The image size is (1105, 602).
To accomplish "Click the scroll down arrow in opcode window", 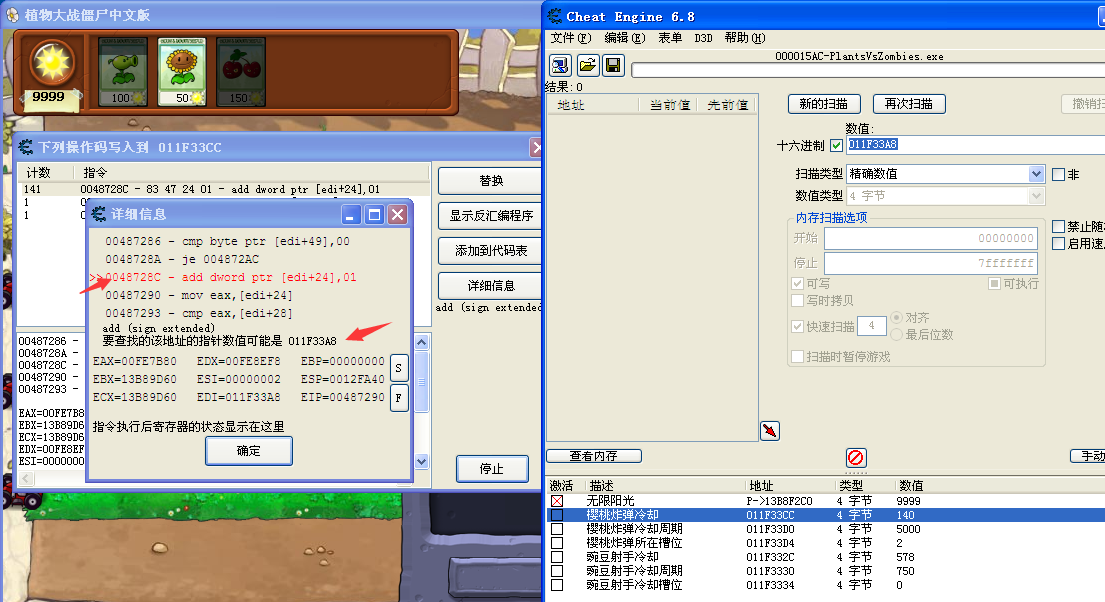I will [421, 462].
